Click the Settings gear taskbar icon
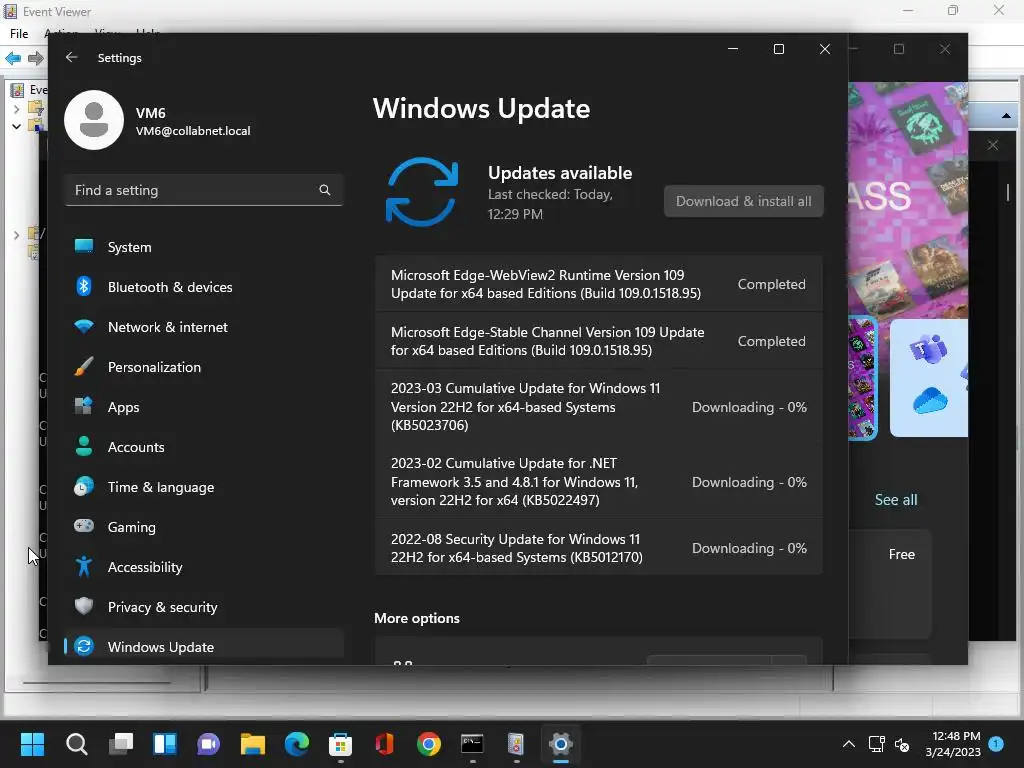 point(561,744)
